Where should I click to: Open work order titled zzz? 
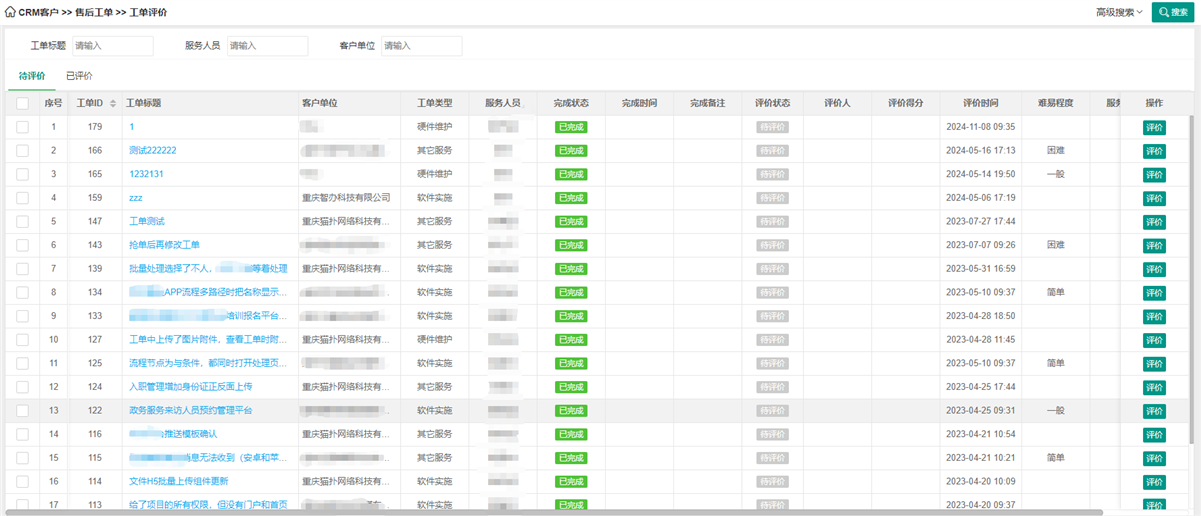click(x=136, y=198)
